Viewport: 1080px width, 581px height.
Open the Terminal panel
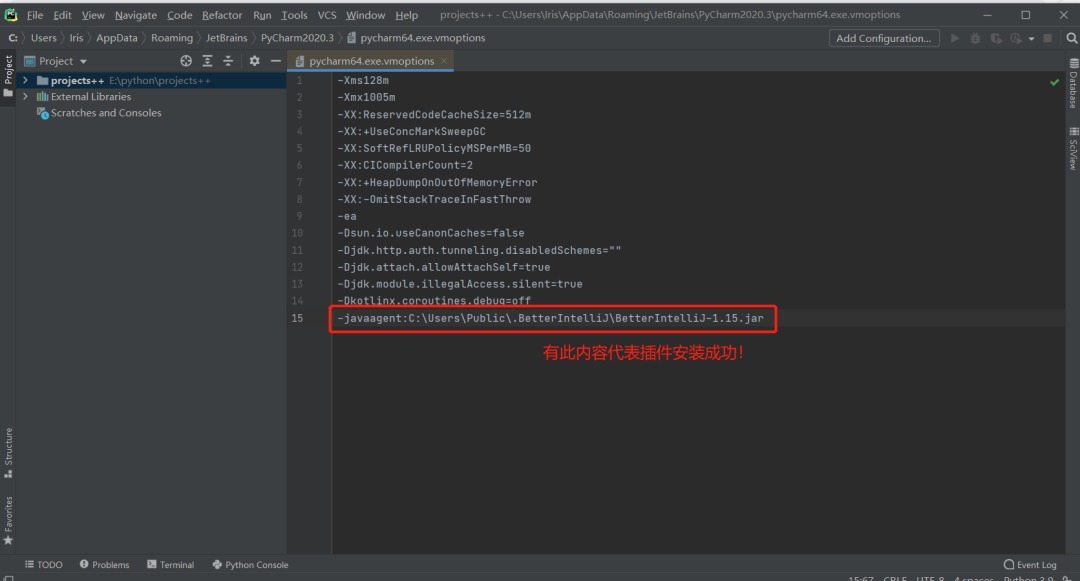[x=170, y=564]
